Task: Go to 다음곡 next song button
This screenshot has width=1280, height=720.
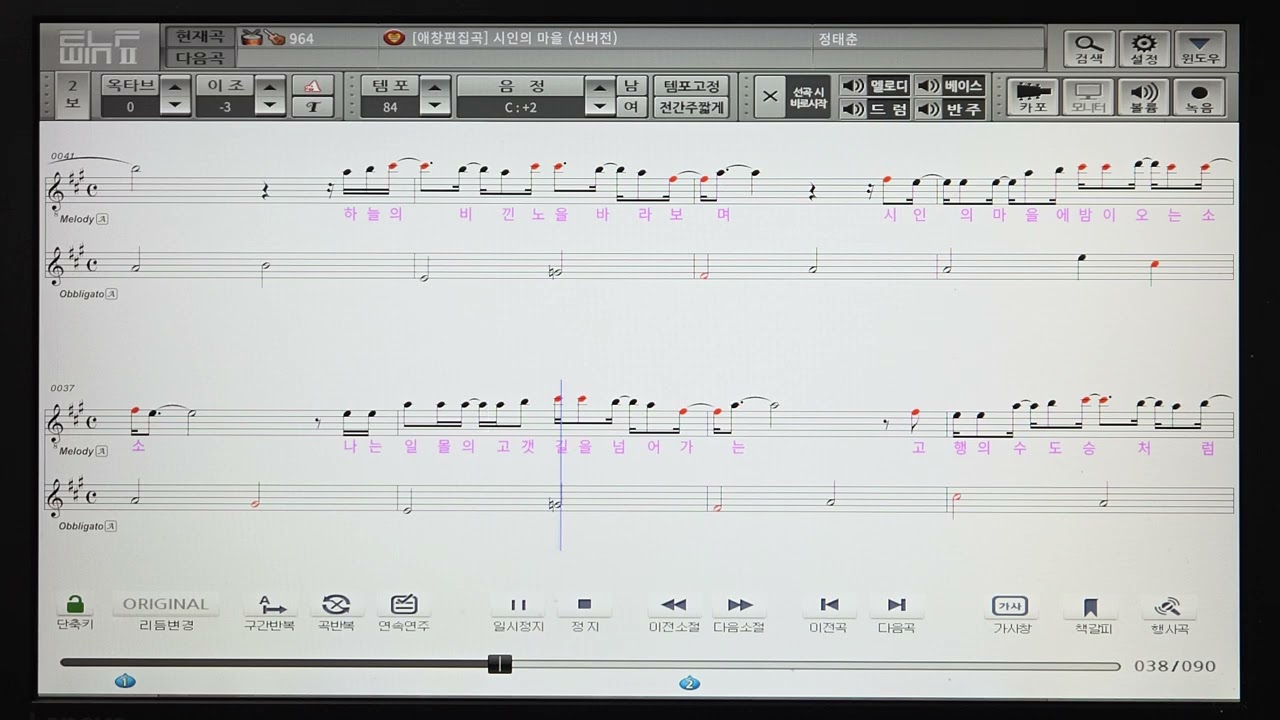Action: pyautogui.click(x=896, y=604)
